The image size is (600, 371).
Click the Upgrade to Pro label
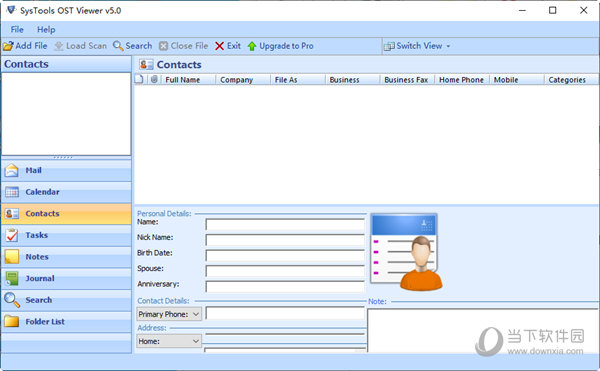286,46
